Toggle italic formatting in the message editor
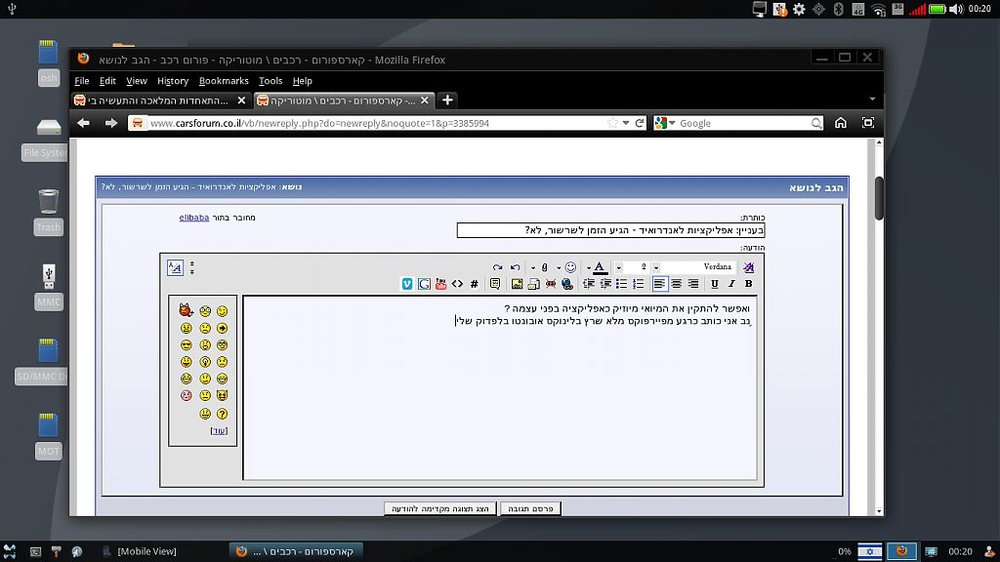Screen dimensions: 1000x562 pyautogui.click(x=732, y=284)
